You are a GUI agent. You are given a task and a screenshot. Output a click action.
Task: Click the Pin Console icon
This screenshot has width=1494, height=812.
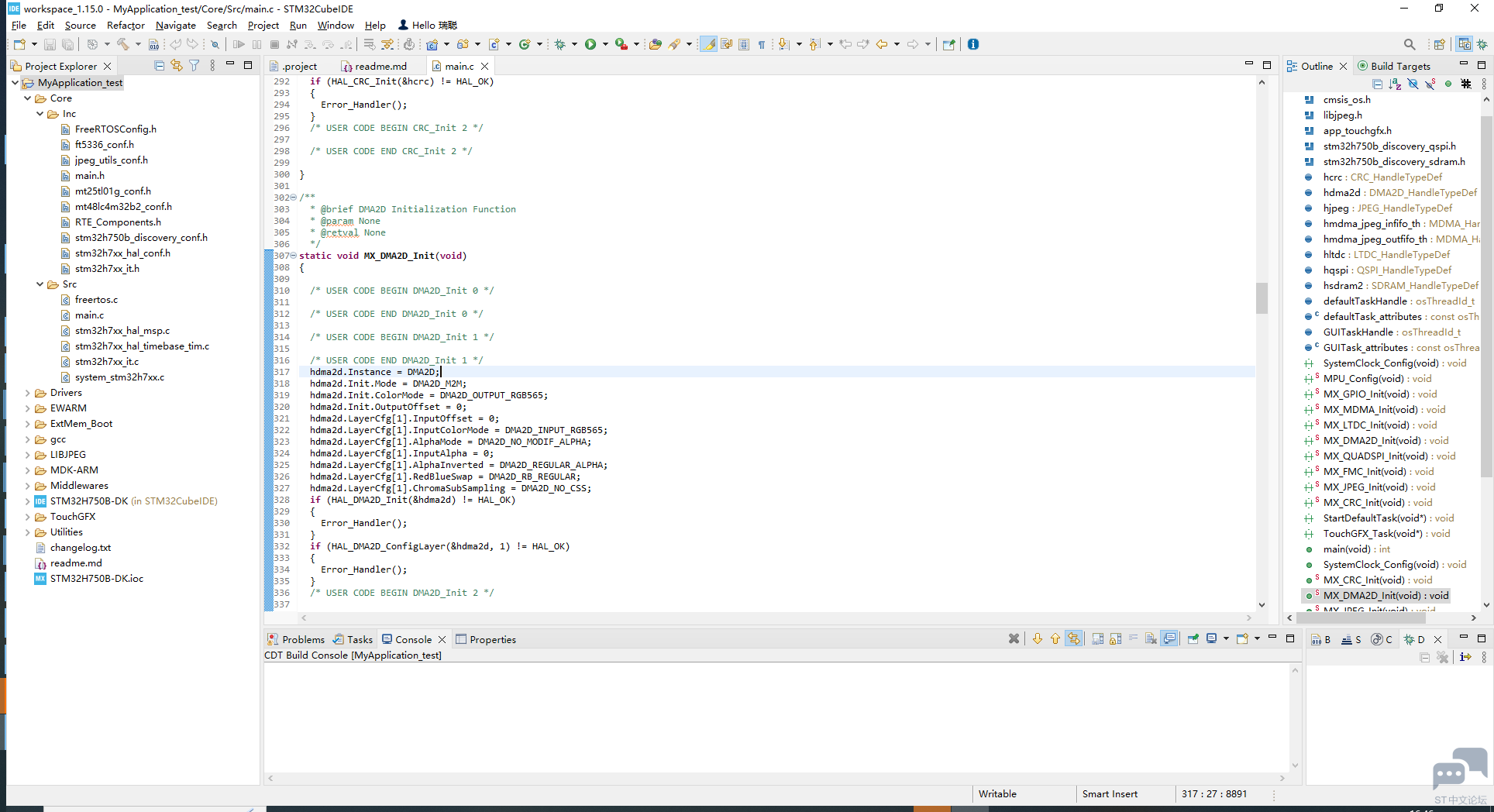click(1193, 639)
